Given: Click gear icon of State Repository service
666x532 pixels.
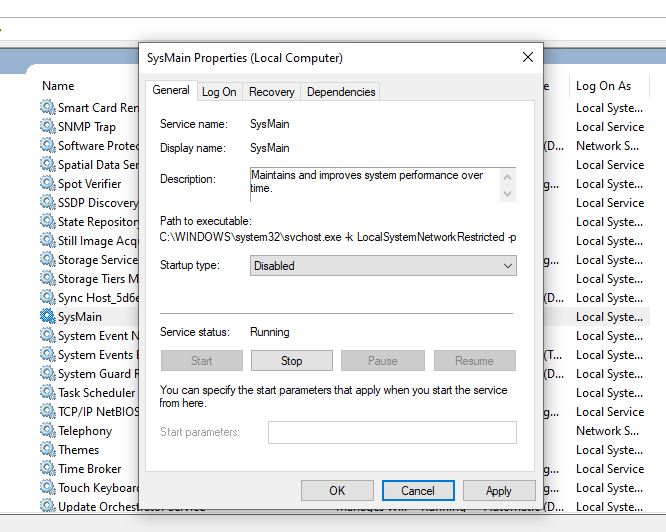Looking at the screenshot, I should pos(48,222).
